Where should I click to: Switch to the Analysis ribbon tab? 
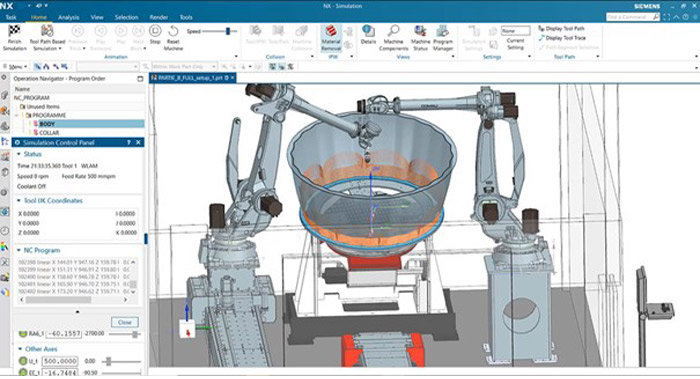tap(68, 17)
